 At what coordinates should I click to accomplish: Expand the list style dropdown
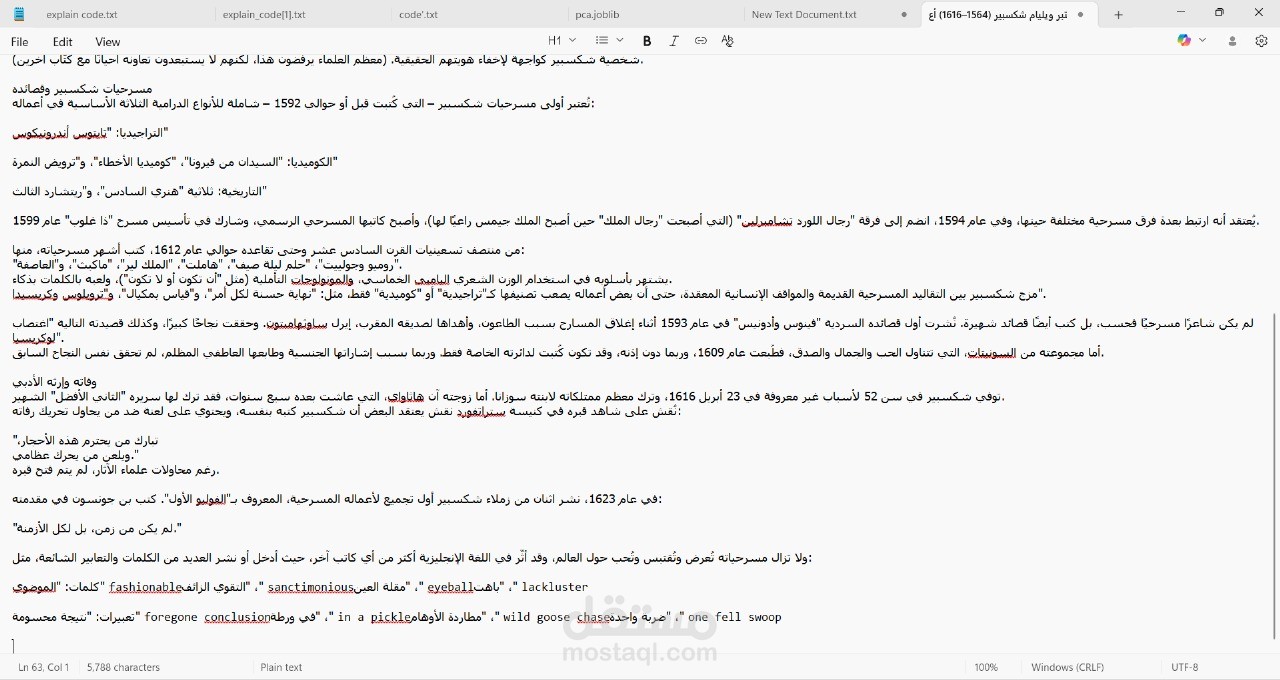click(x=609, y=41)
